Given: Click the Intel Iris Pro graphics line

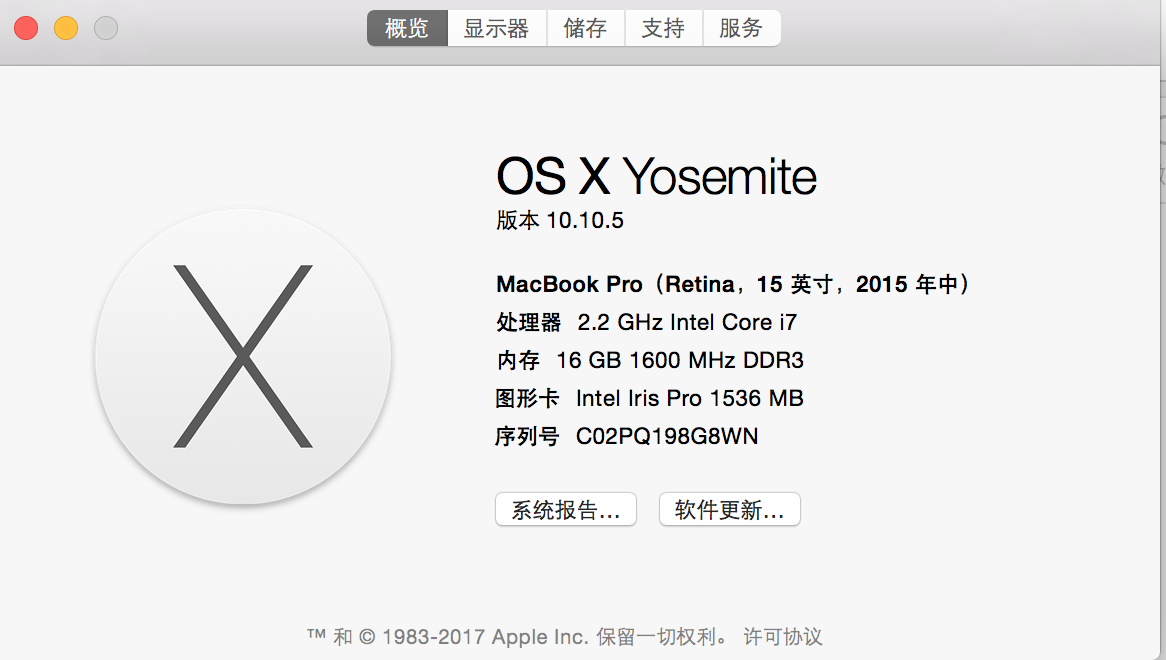Looking at the screenshot, I should point(650,398).
